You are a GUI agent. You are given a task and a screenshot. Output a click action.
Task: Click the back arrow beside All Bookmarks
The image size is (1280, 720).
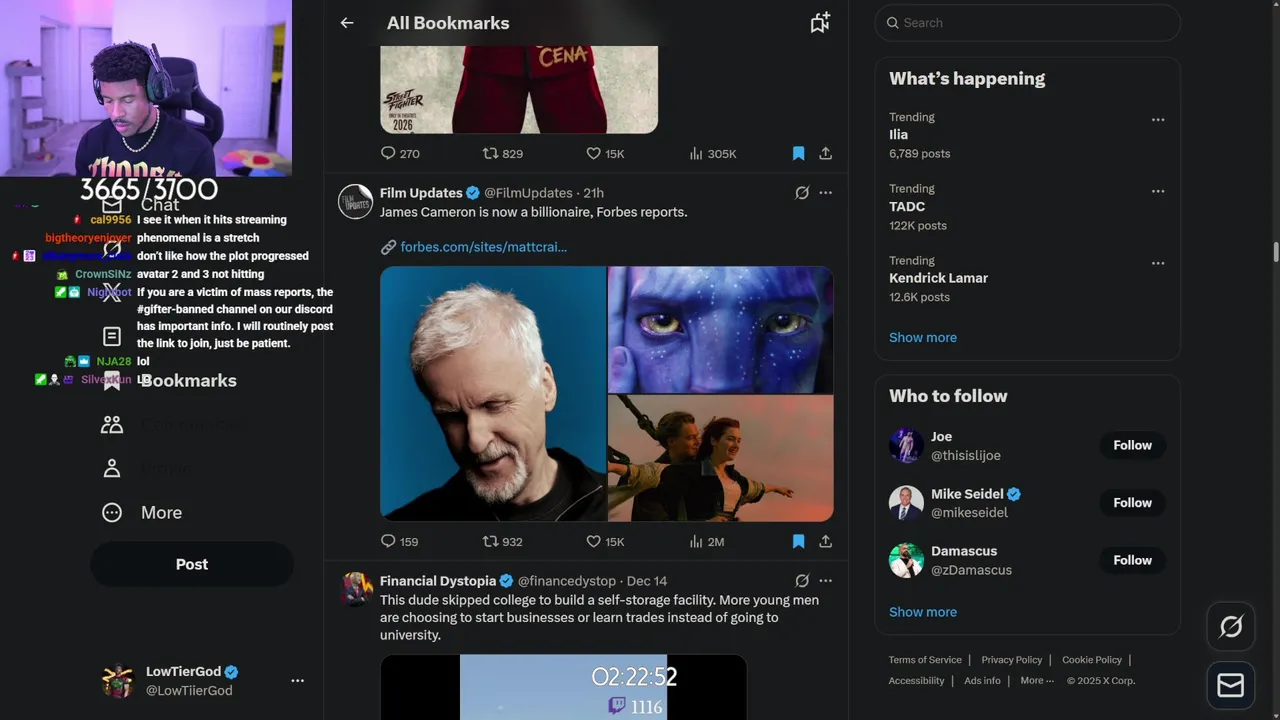[347, 23]
